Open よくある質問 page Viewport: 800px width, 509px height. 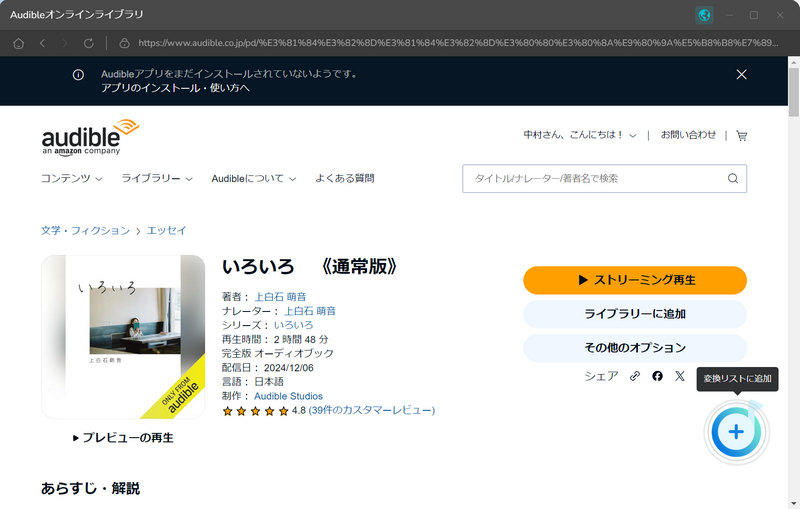pos(344,179)
